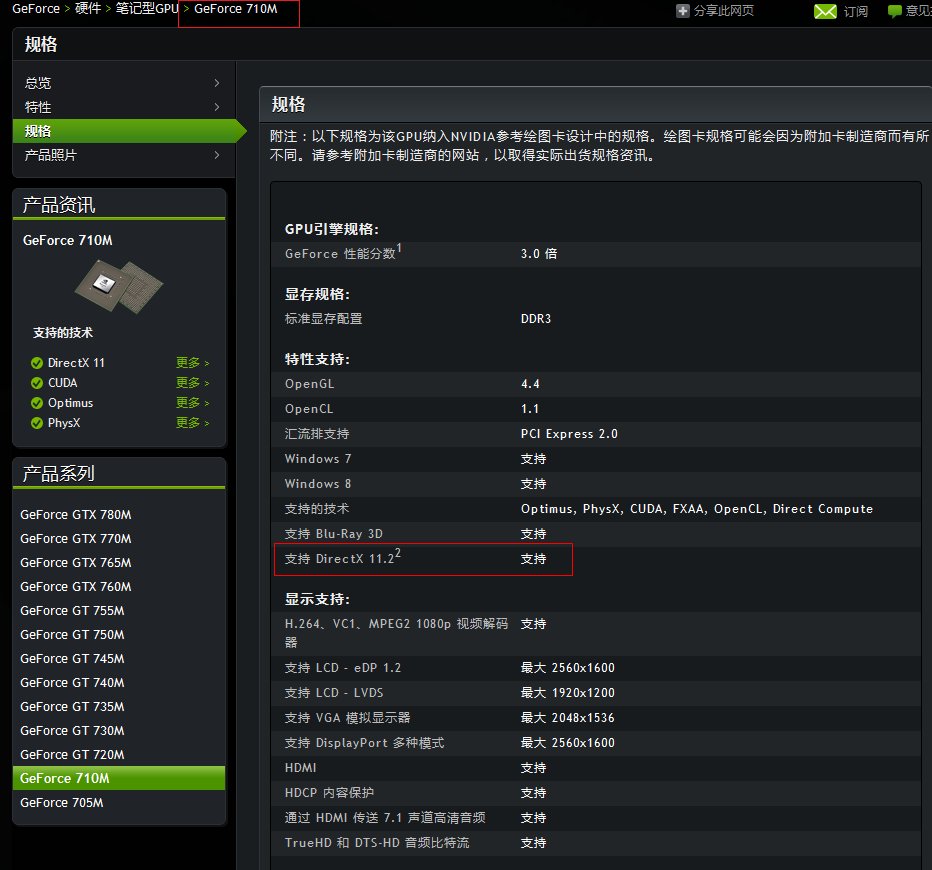
Task: Click the Windows 7 spec row label
Action: (317, 459)
